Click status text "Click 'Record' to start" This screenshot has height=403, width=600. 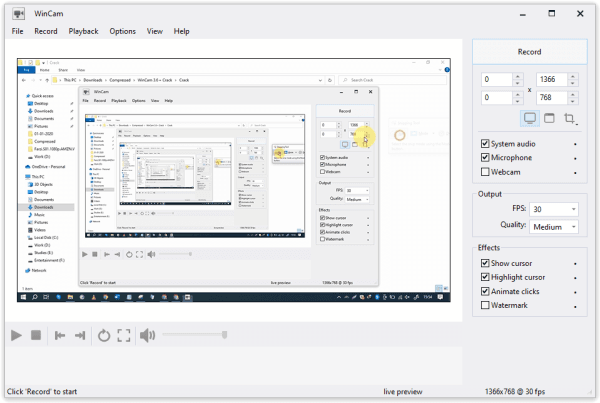pos(42,392)
